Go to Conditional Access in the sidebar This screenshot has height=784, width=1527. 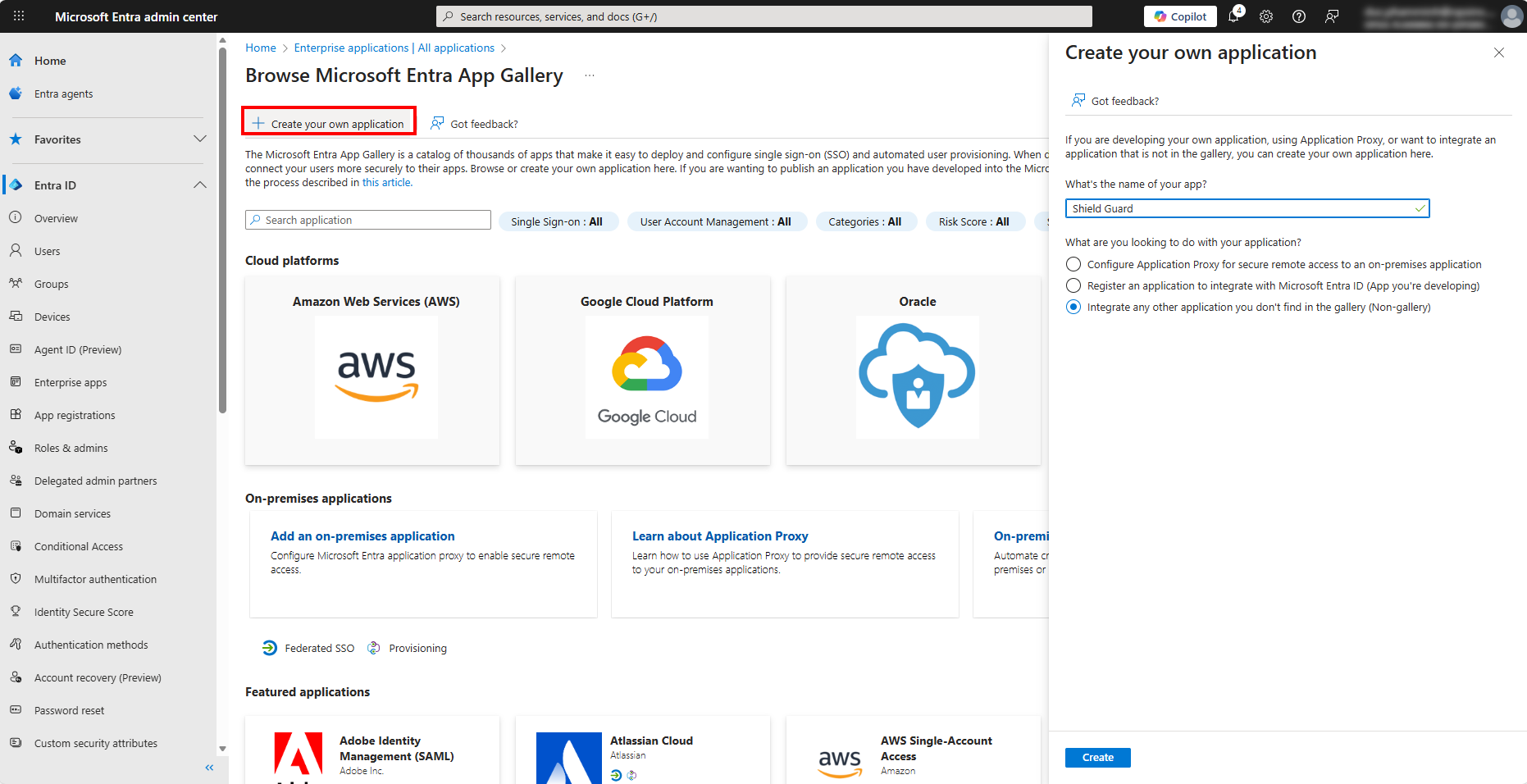click(x=79, y=546)
